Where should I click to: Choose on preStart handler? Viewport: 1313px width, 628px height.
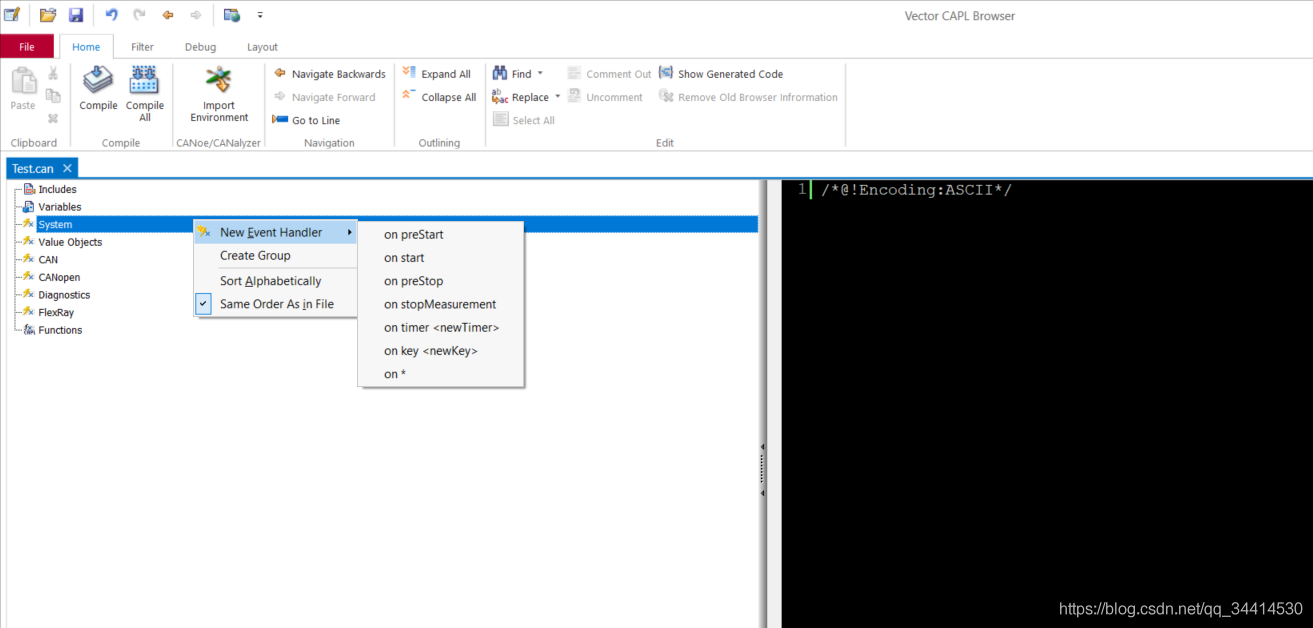point(441,235)
